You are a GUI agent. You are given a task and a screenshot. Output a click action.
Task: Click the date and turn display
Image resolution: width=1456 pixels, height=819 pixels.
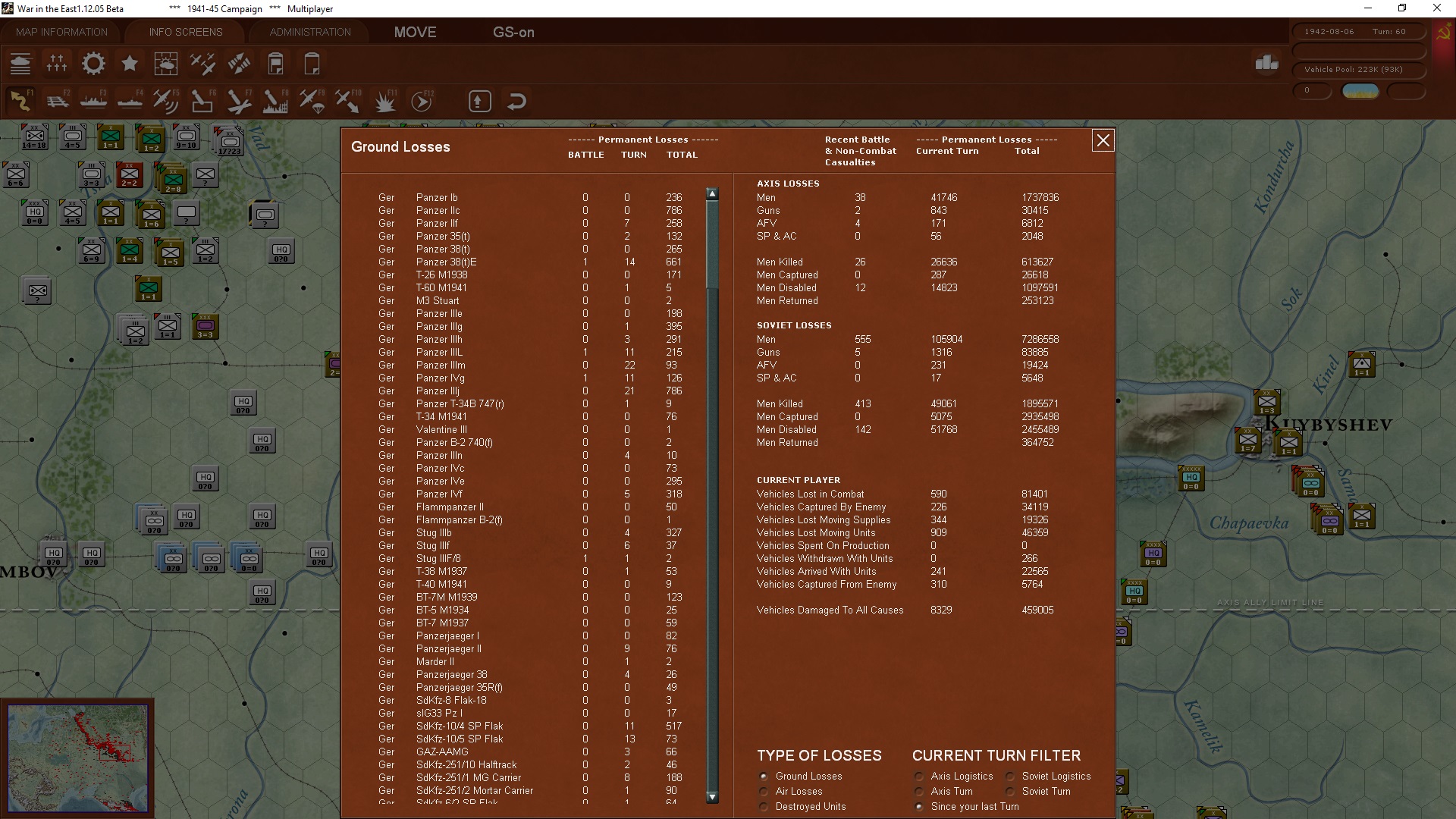1357,32
